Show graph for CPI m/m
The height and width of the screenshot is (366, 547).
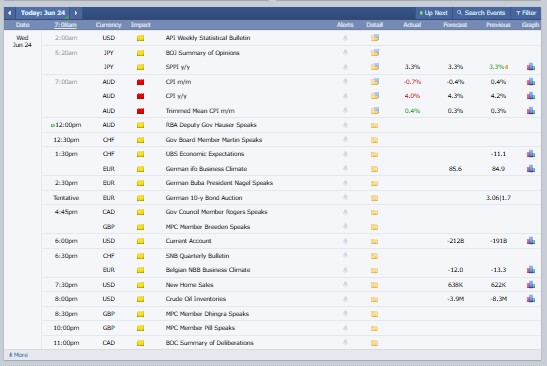pyautogui.click(x=531, y=81)
